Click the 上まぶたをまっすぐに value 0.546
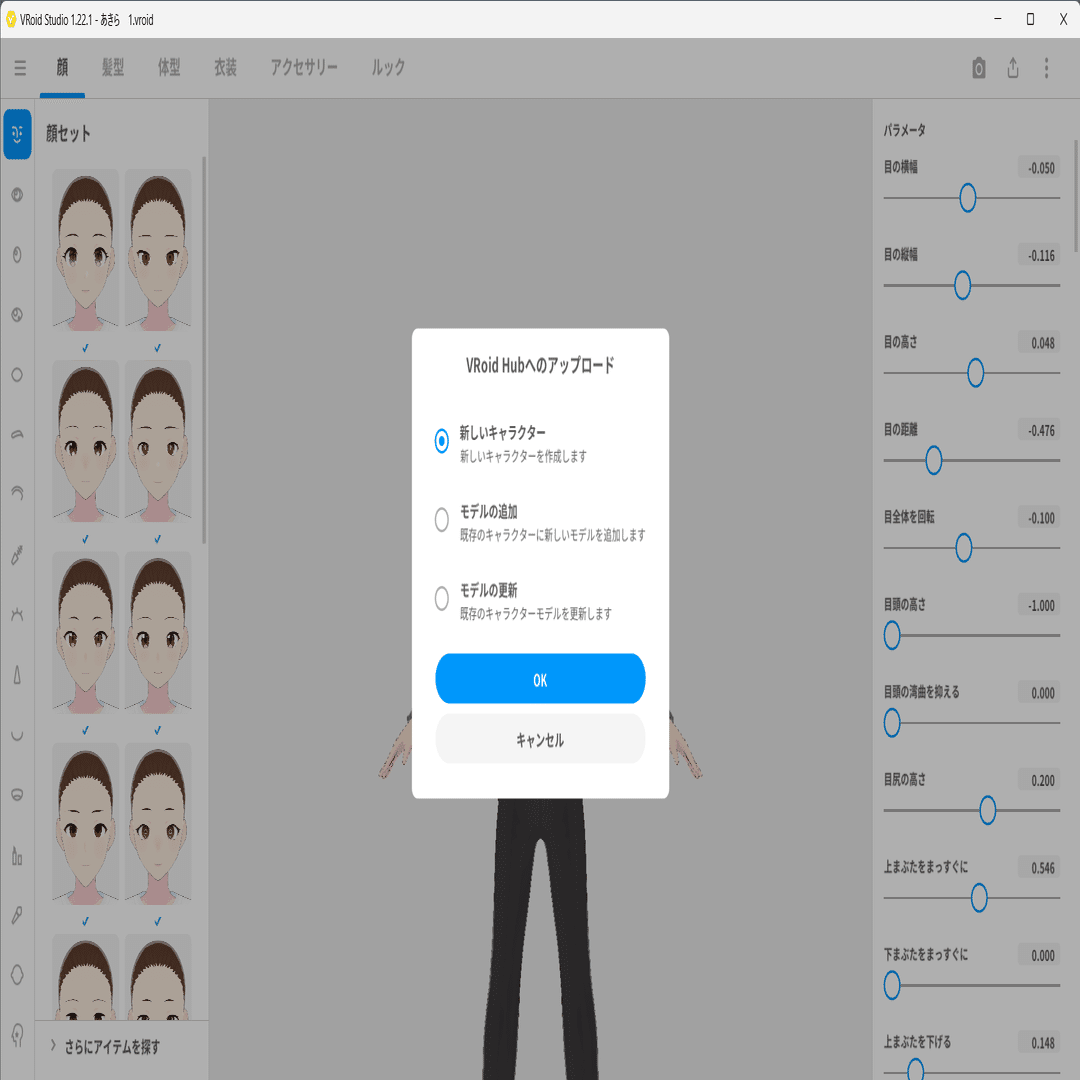Screen dimensions: 1080x1080 (x=1039, y=867)
